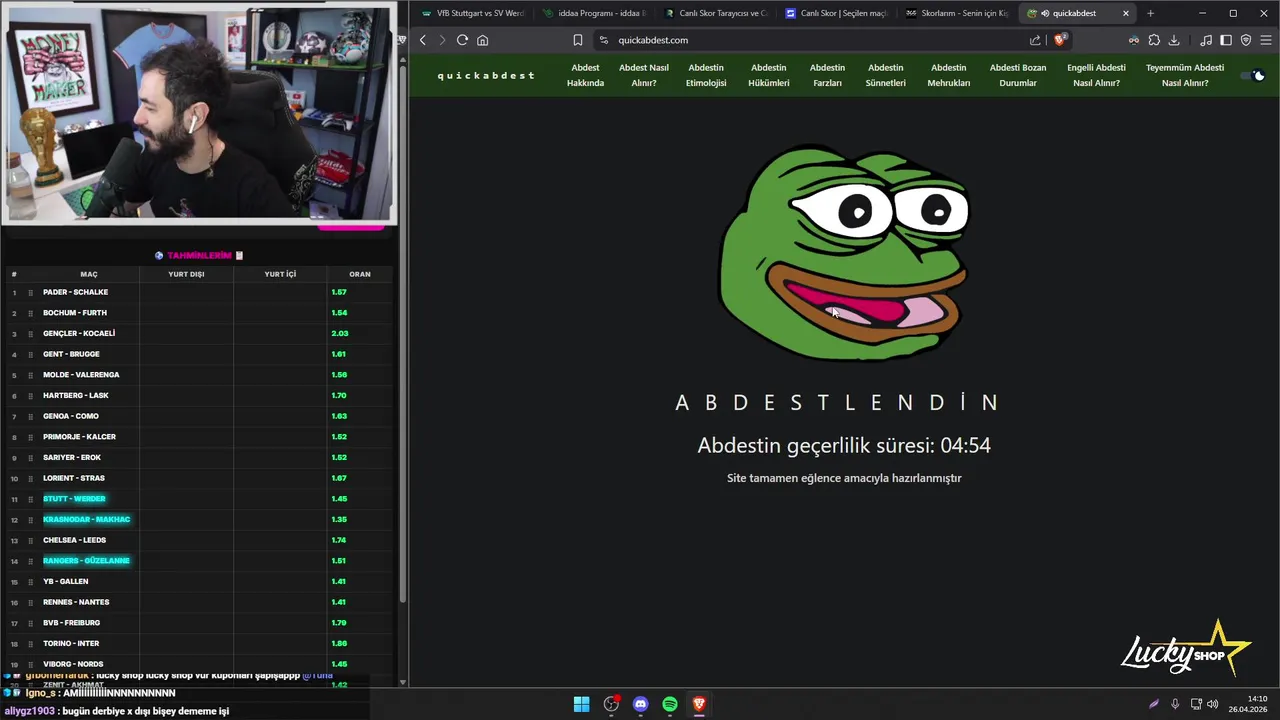Open the browser main menu
This screenshot has height=720, width=1280.
coord(1266,40)
